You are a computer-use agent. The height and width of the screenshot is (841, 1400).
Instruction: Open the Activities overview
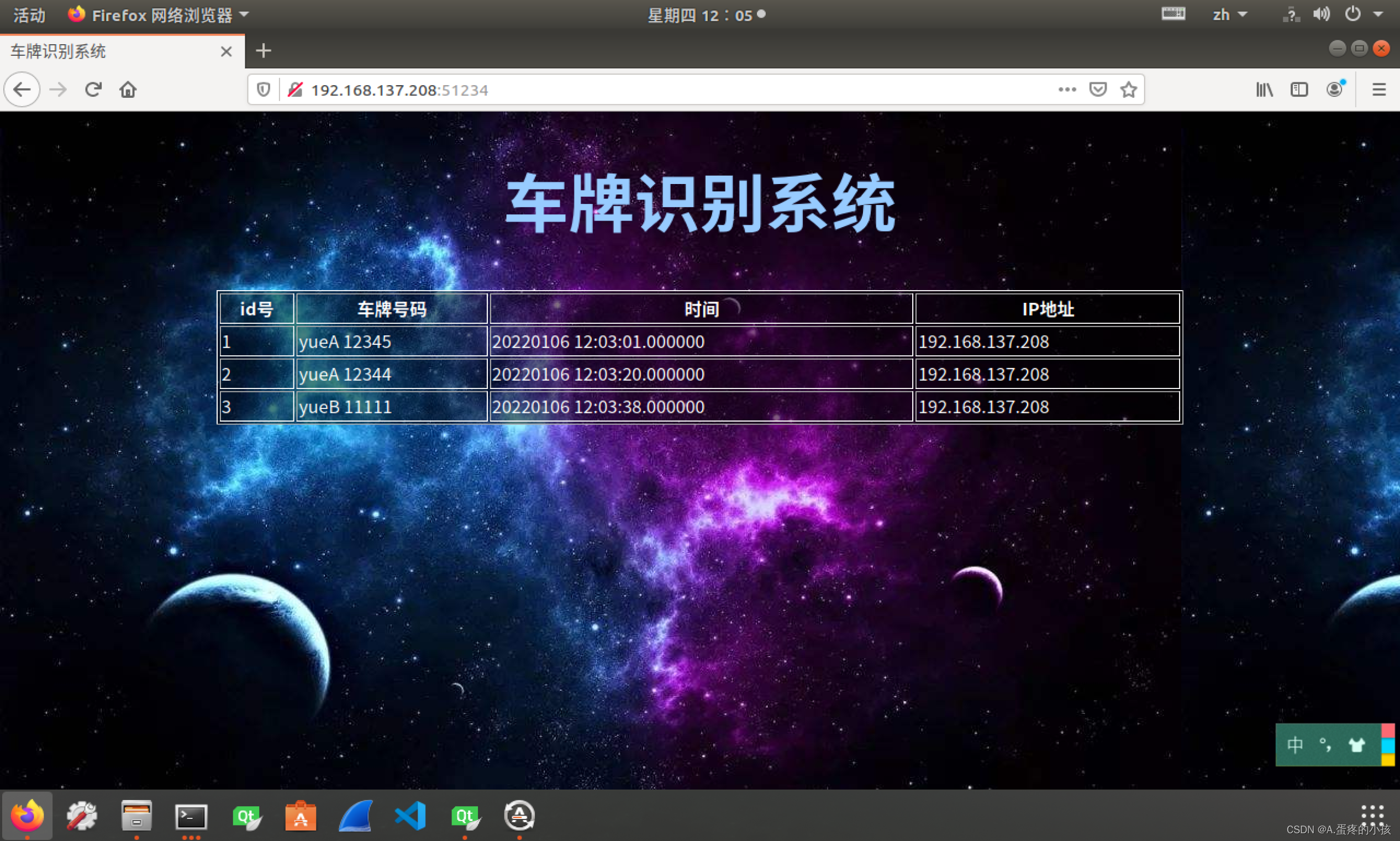point(29,15)
